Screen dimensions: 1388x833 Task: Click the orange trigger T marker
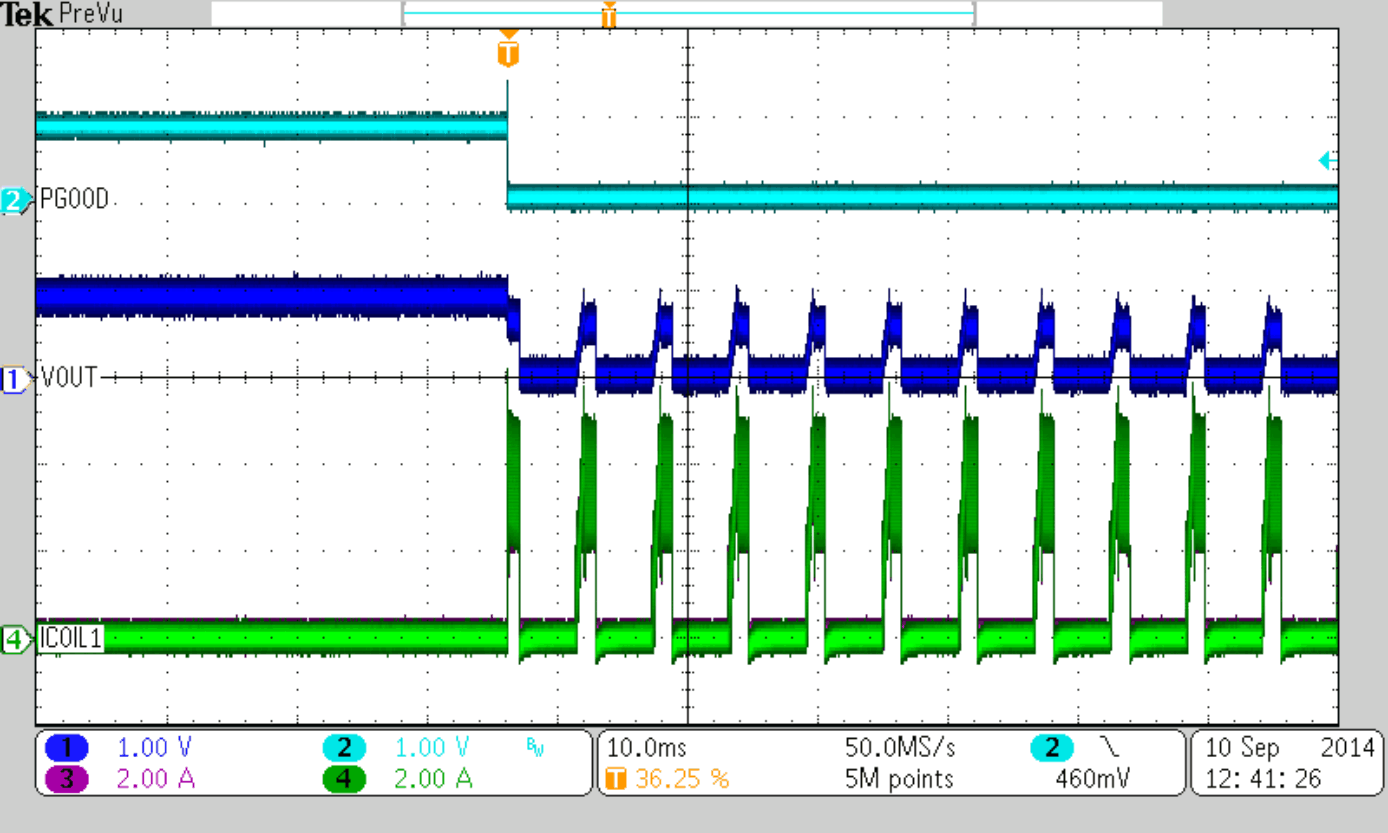point(507,52)
